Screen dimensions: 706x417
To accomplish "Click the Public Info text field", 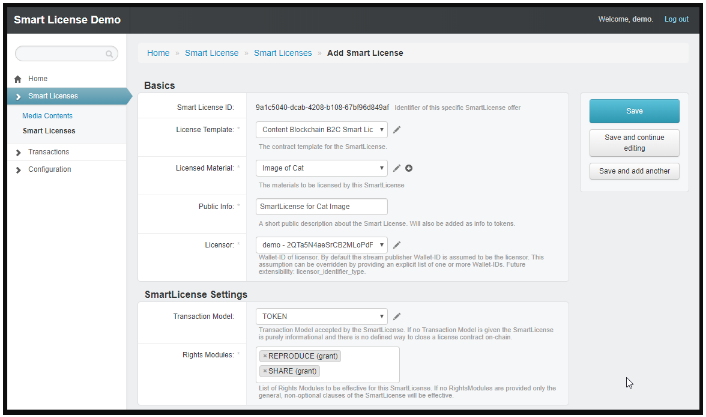I will (x=321, y=207).
